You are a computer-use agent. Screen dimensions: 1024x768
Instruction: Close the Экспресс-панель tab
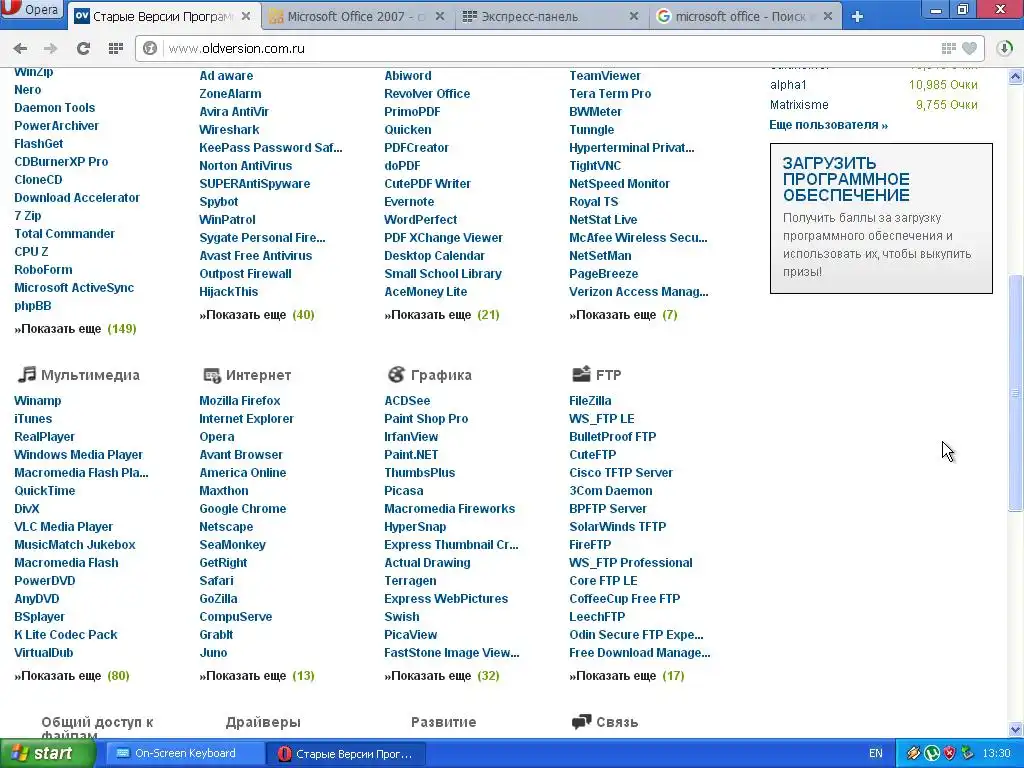click(x=633, y=16)
